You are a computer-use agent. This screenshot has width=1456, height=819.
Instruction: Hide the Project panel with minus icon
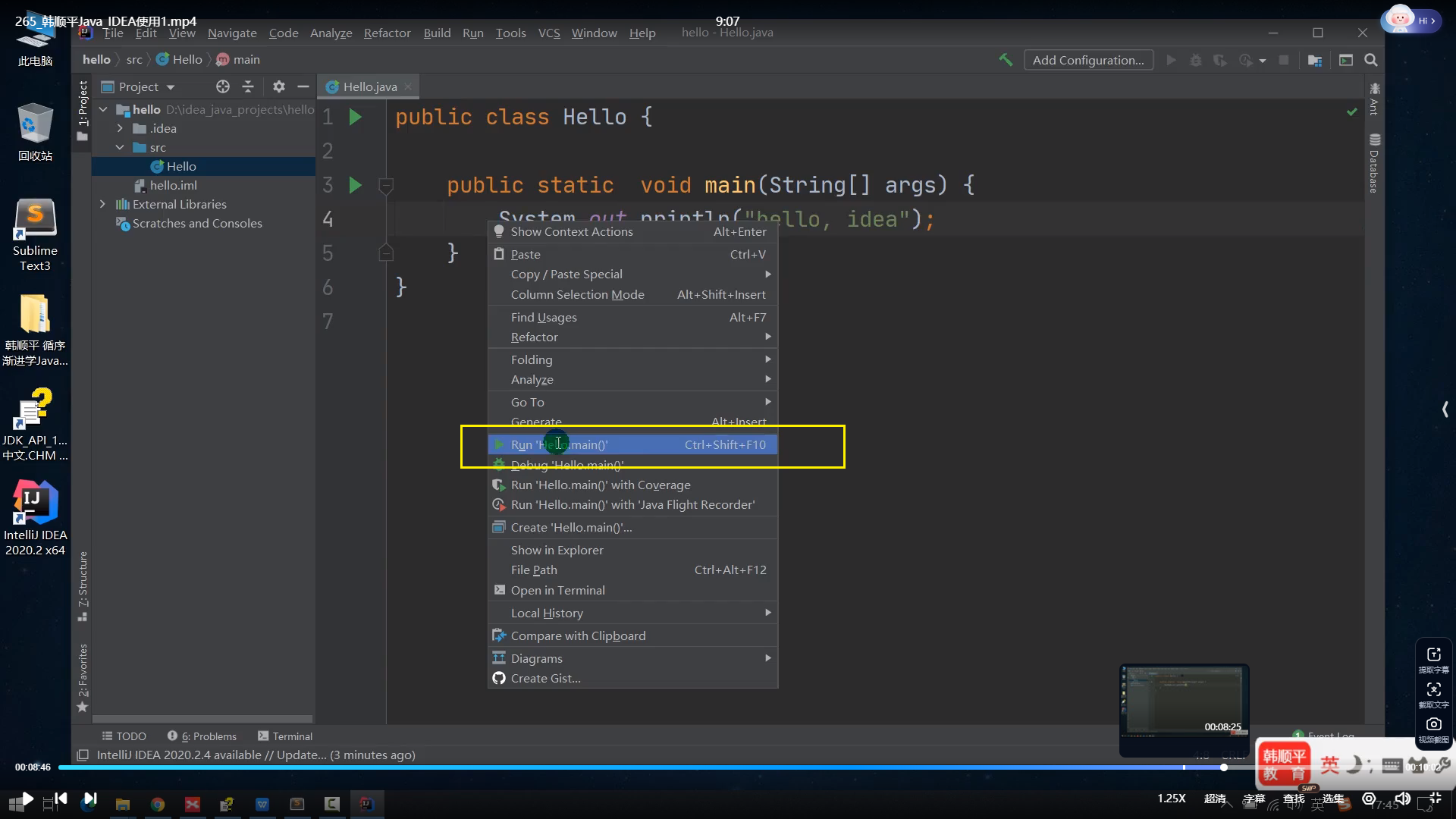pyautogui.click(x=303, y=86)
